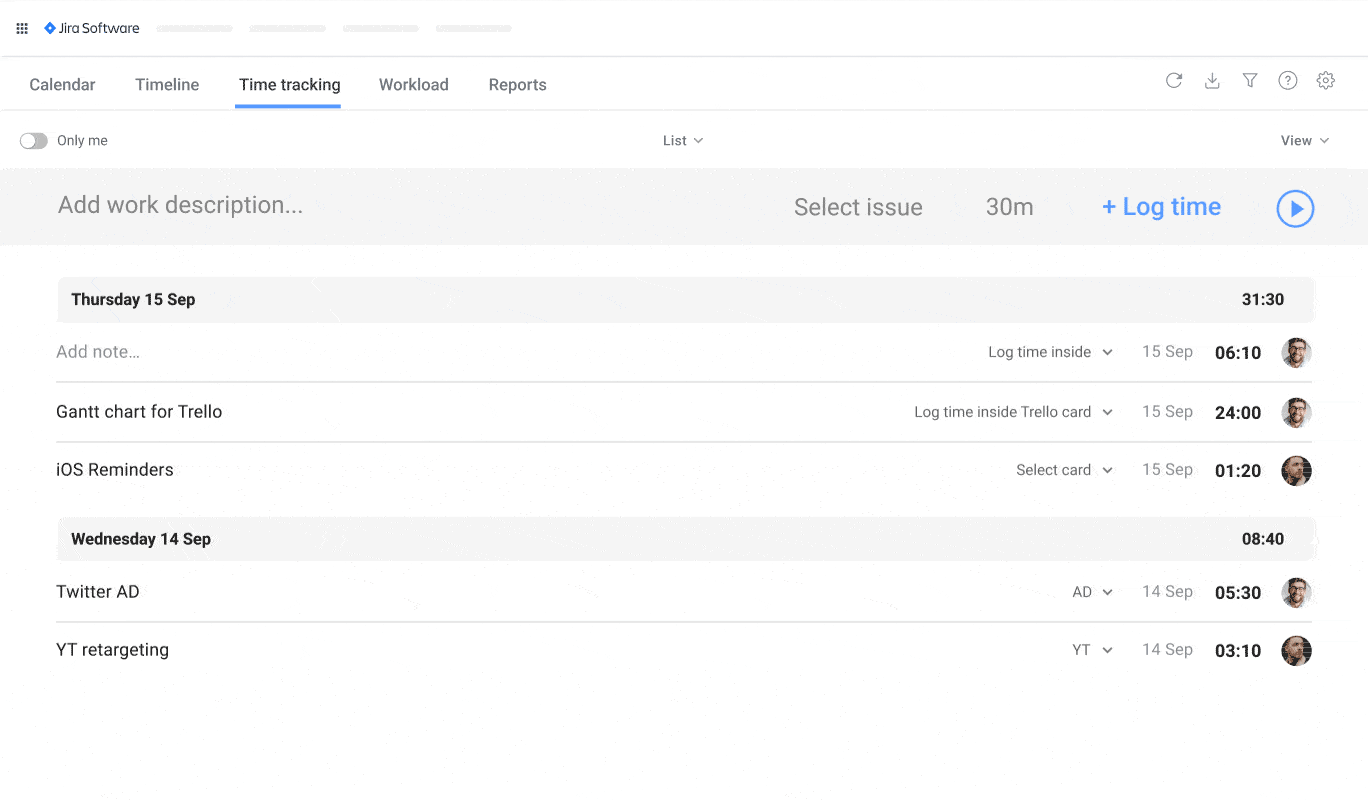Viewport: 1368px width, 800px height.
Task: Open the YT dropdown on YT retargeting row
Action: click(1091, 649)
